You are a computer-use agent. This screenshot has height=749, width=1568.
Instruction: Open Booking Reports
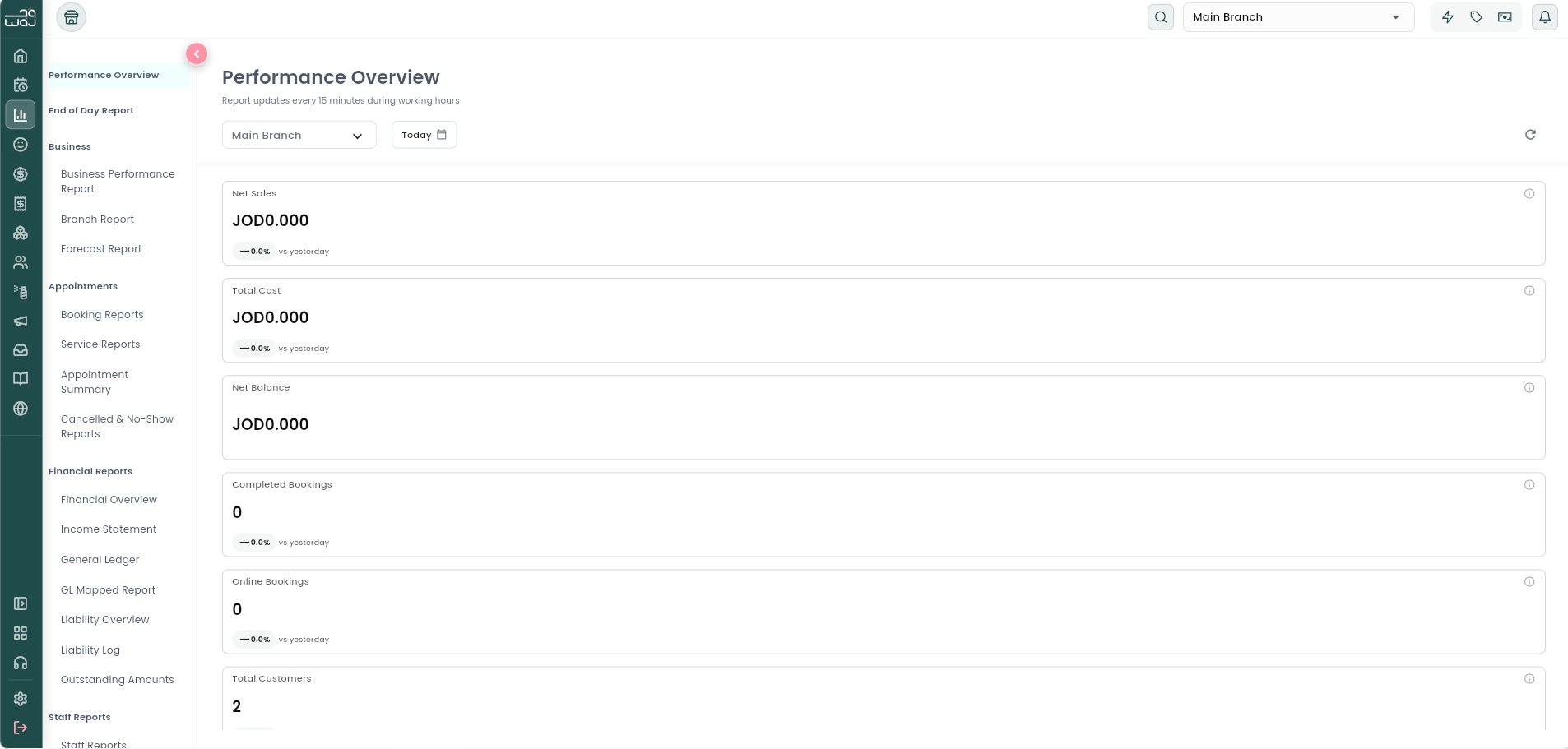[102, 315]
